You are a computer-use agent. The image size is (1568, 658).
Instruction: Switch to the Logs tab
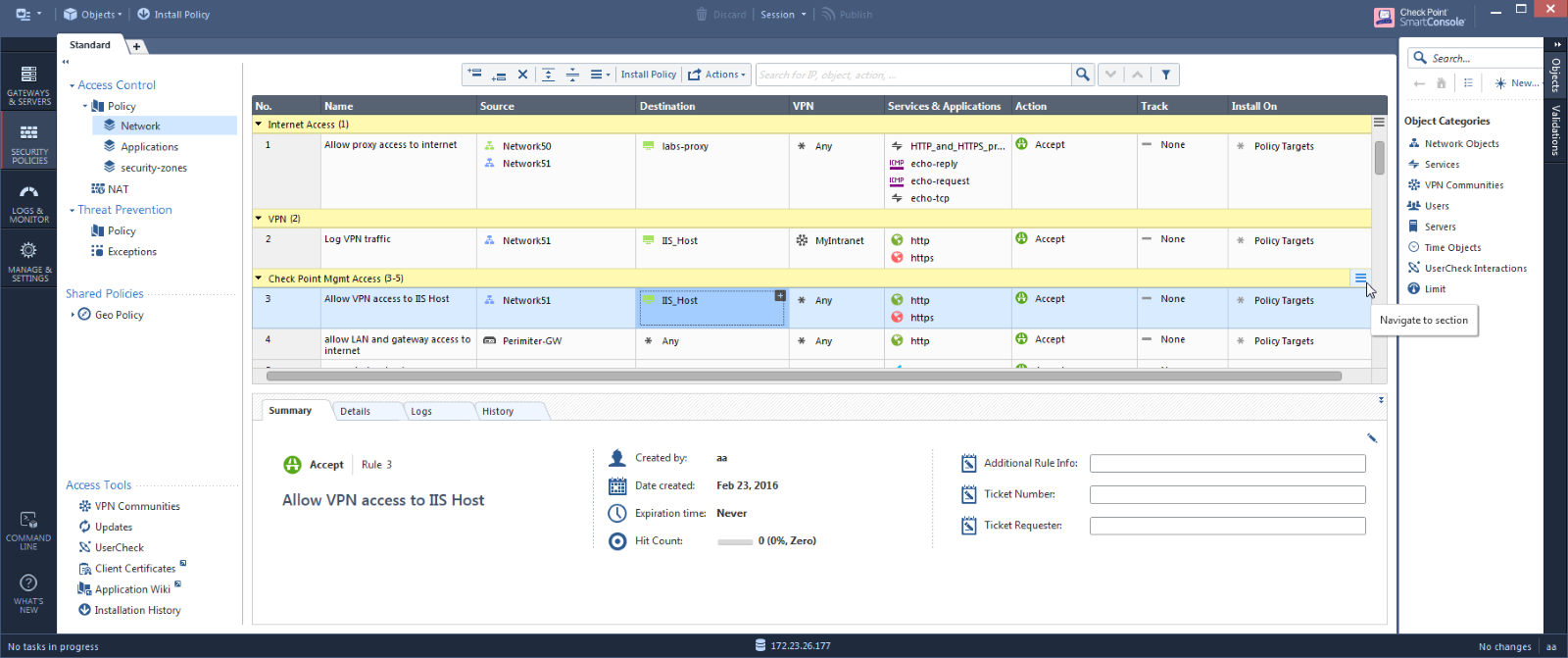pyautogui.click(x=421, y=412)
